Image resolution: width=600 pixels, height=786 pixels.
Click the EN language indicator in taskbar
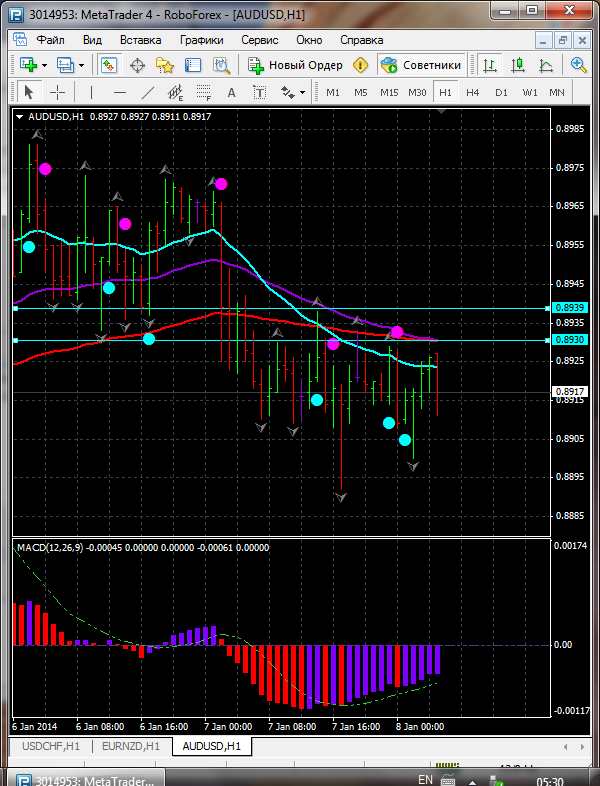(x=425, y=779)
